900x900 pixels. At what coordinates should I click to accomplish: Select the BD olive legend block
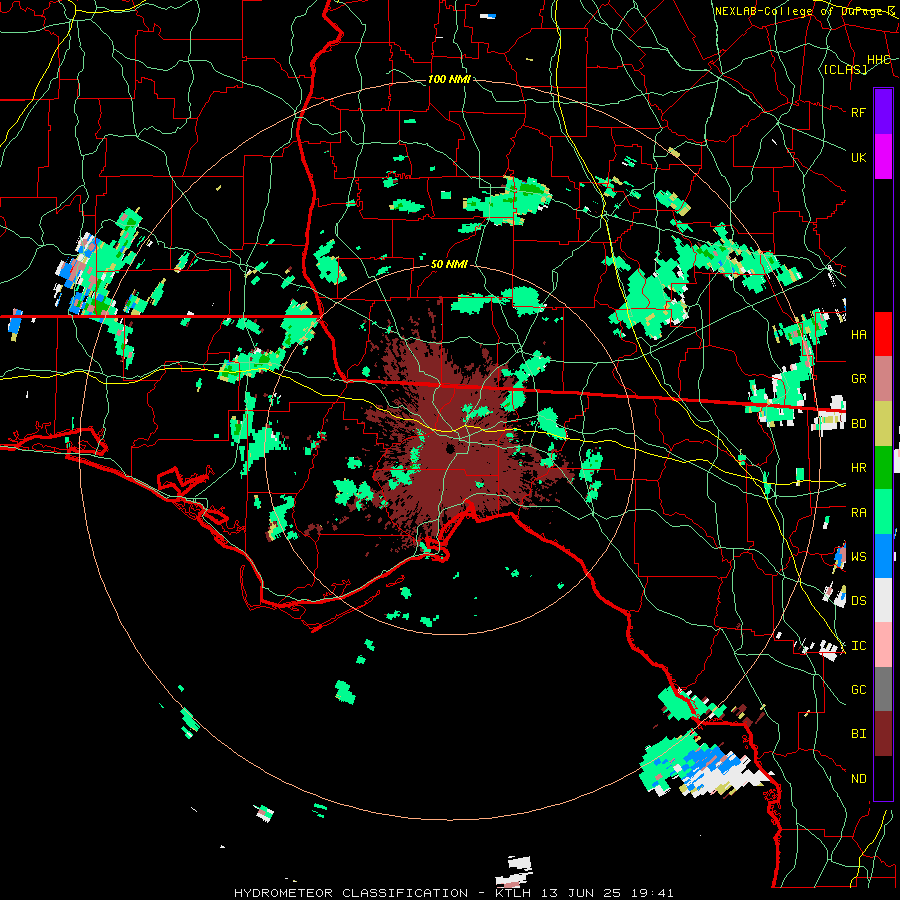coord(883,424)
